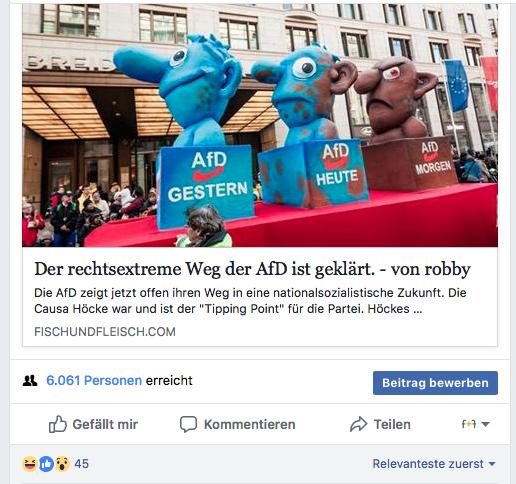
Task: Expand the Relevanteste zuerst sorting dropdown
Action: pos(434,464)
